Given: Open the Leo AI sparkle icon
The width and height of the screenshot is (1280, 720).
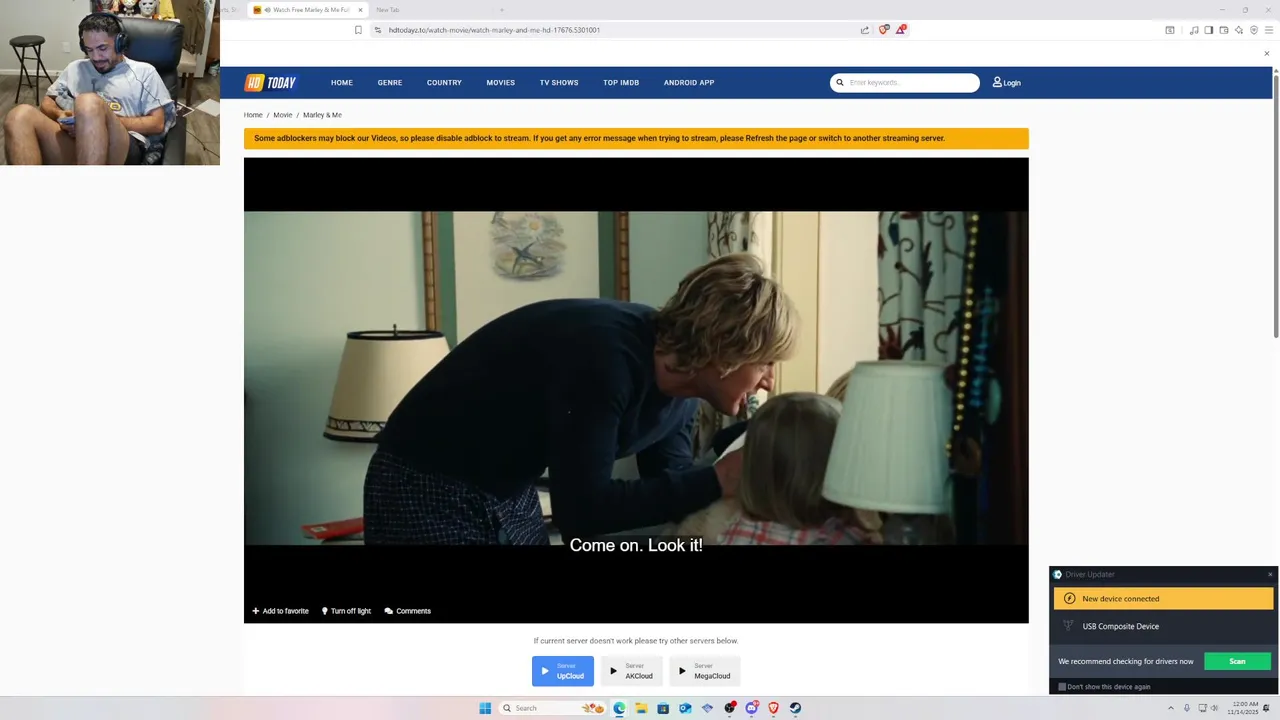Looking at the screenshot, I should click(1238, 30).
